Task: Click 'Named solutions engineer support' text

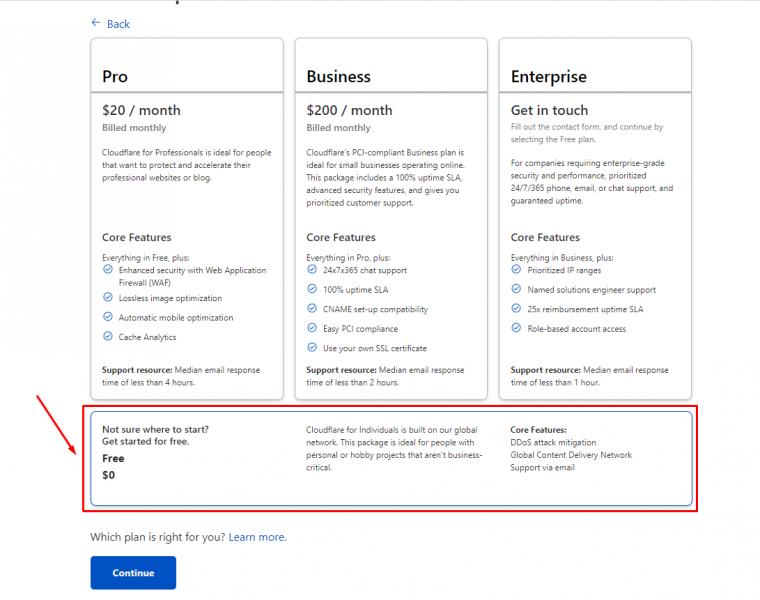Action: pos(591,290)
